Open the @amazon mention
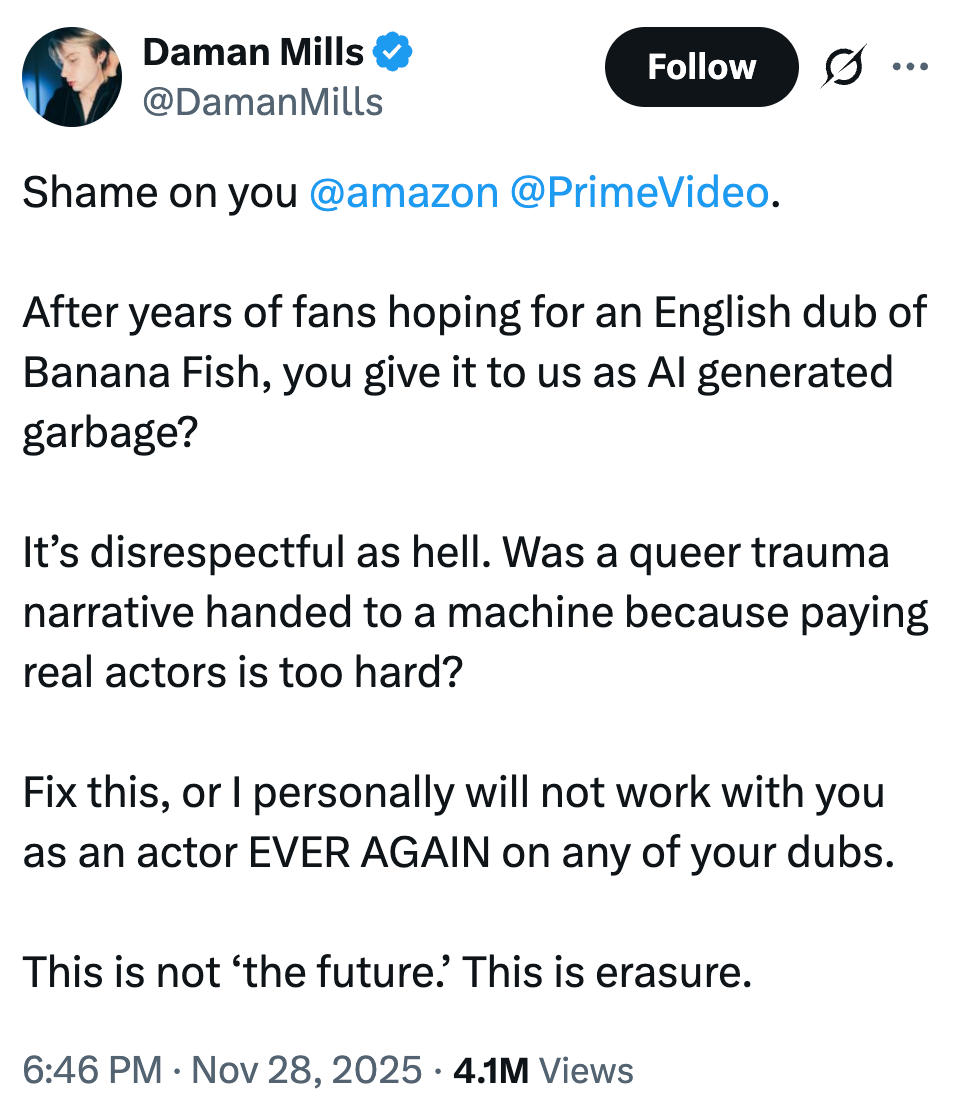Screen dimensions: 956x1120 coord(404,193)
